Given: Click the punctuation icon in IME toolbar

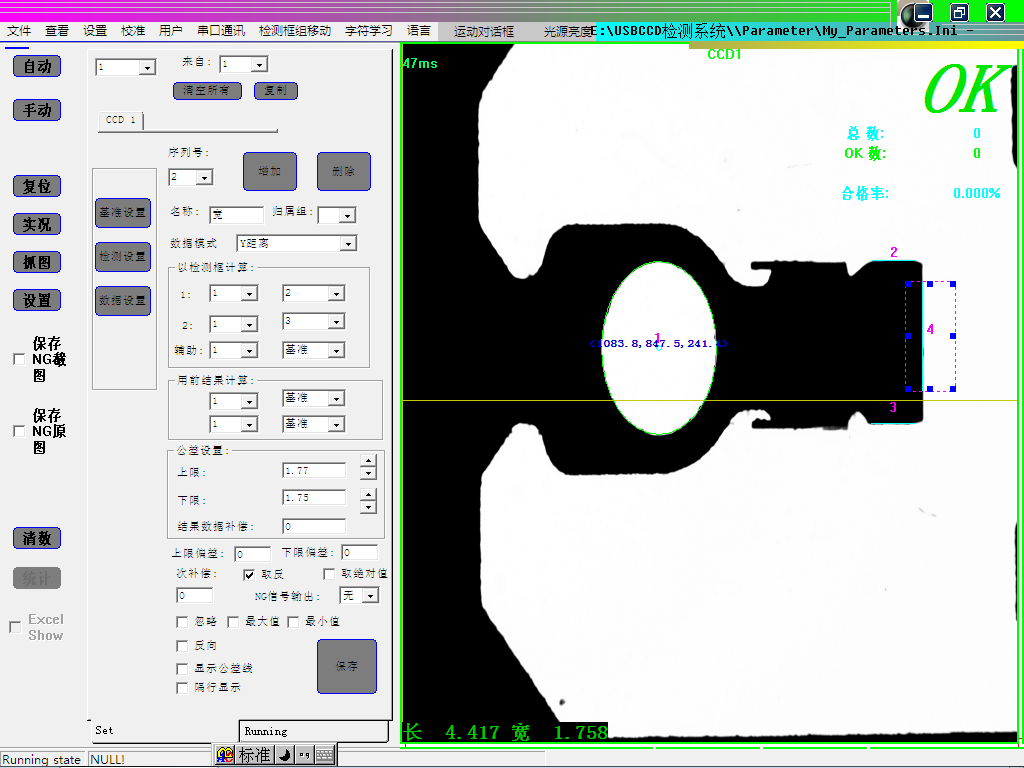Looking at the screenshot, I should coord(303,756).
